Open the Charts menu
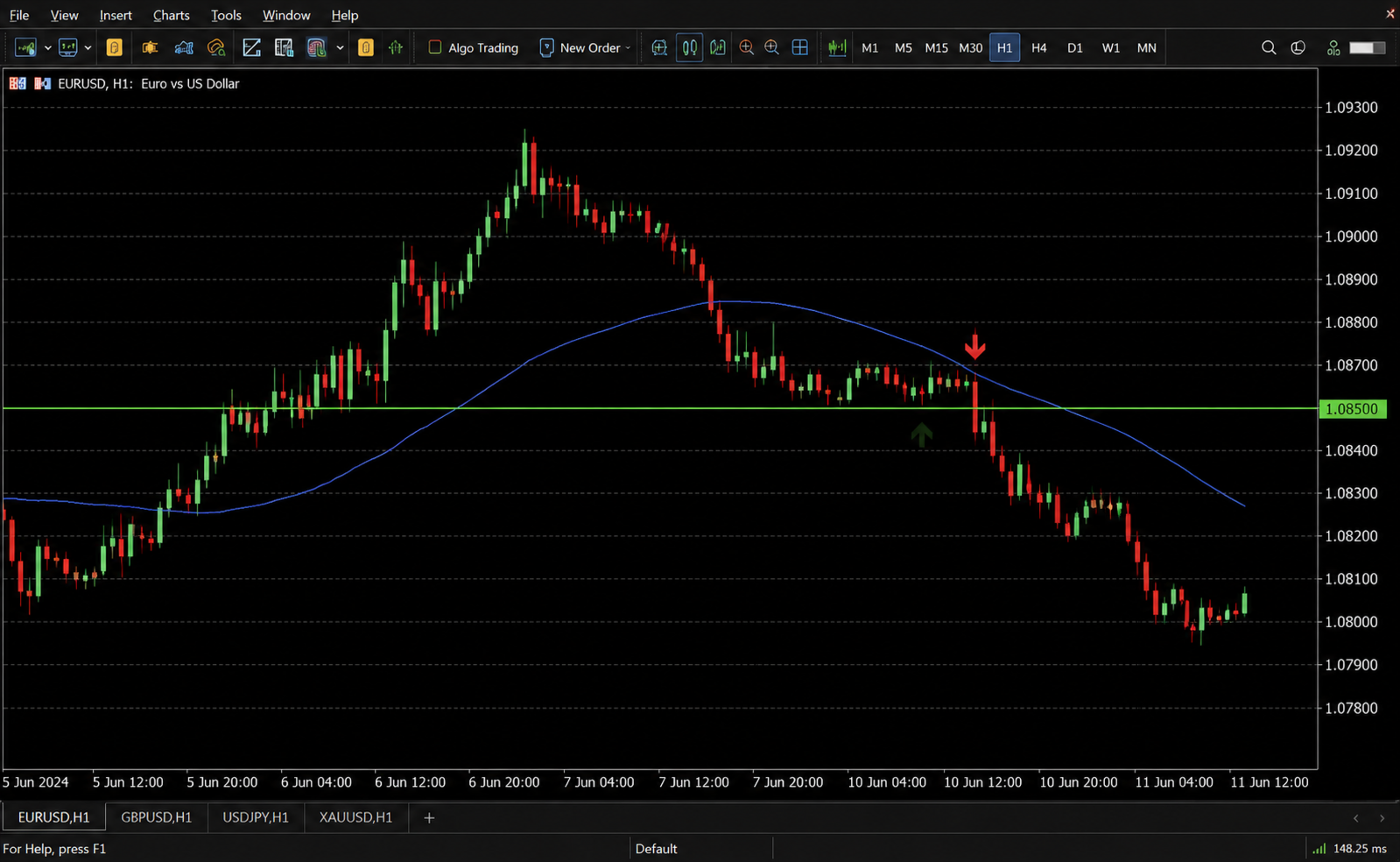1400x862 pixels. [x=171, y=15]
